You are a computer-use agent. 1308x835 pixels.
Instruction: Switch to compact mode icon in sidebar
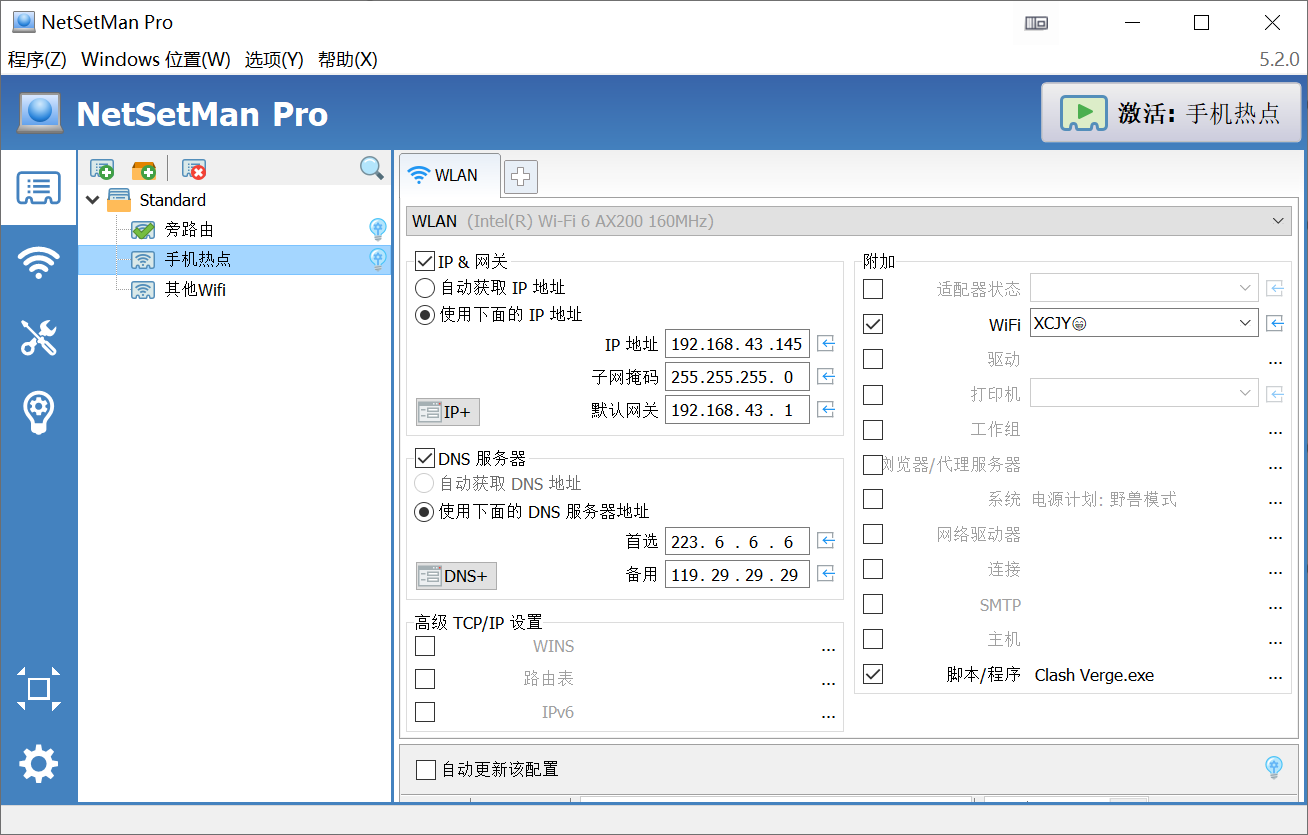click(38, 689)
